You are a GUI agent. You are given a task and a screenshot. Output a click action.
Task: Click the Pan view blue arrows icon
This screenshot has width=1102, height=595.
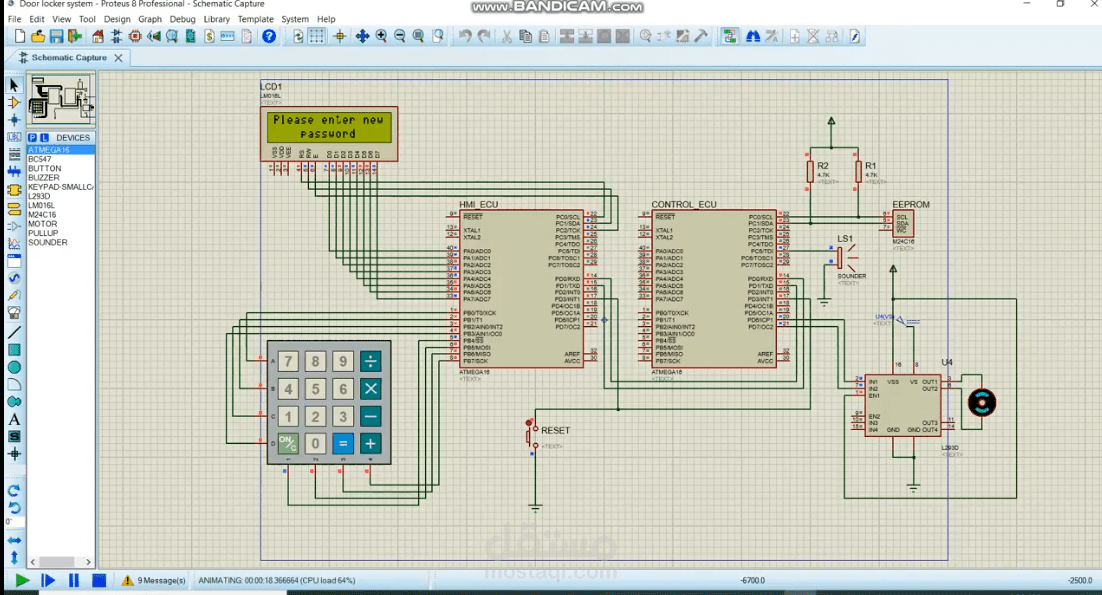click(x=362, y=37)
